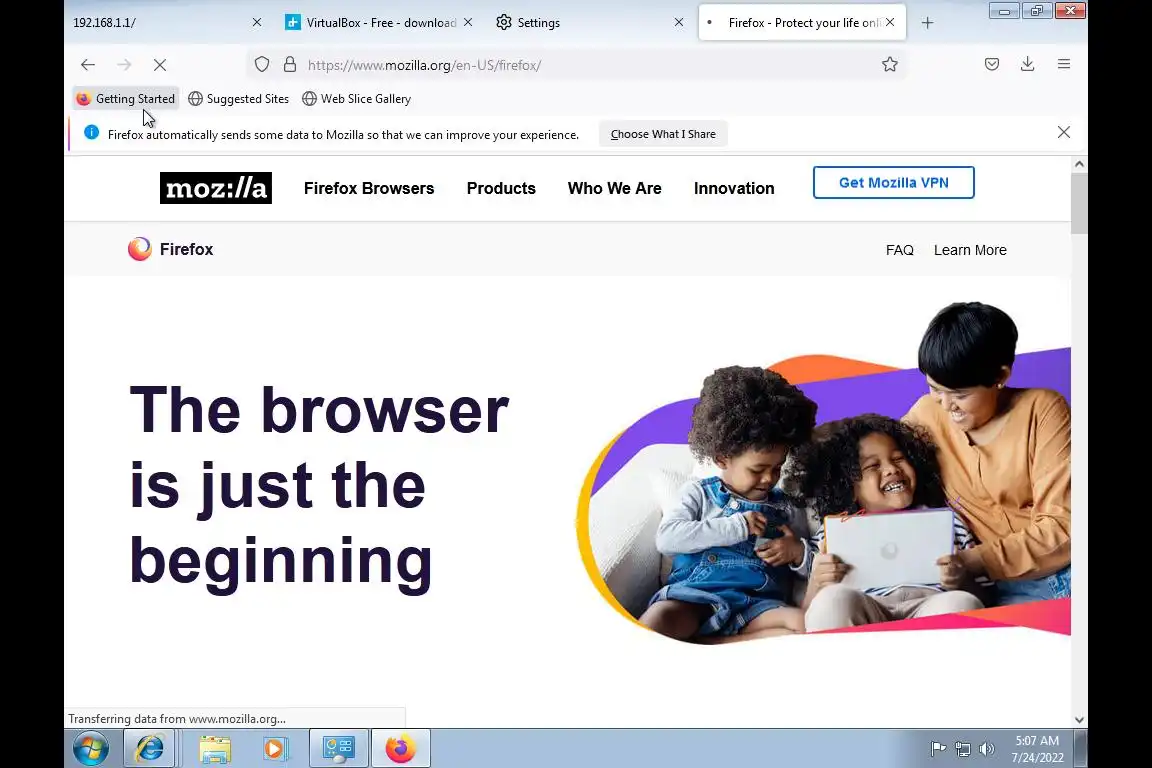Click the page scrollbar down arrow
The width and height of the screenshot is (1152, 768).
tap(1079, 720)
